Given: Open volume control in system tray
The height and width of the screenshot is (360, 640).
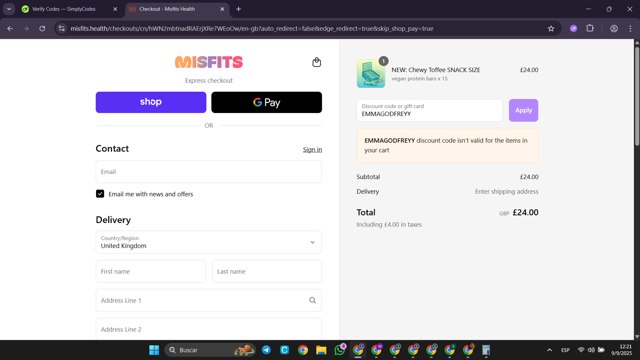Looking at the screenshot, I should [591, 350].
